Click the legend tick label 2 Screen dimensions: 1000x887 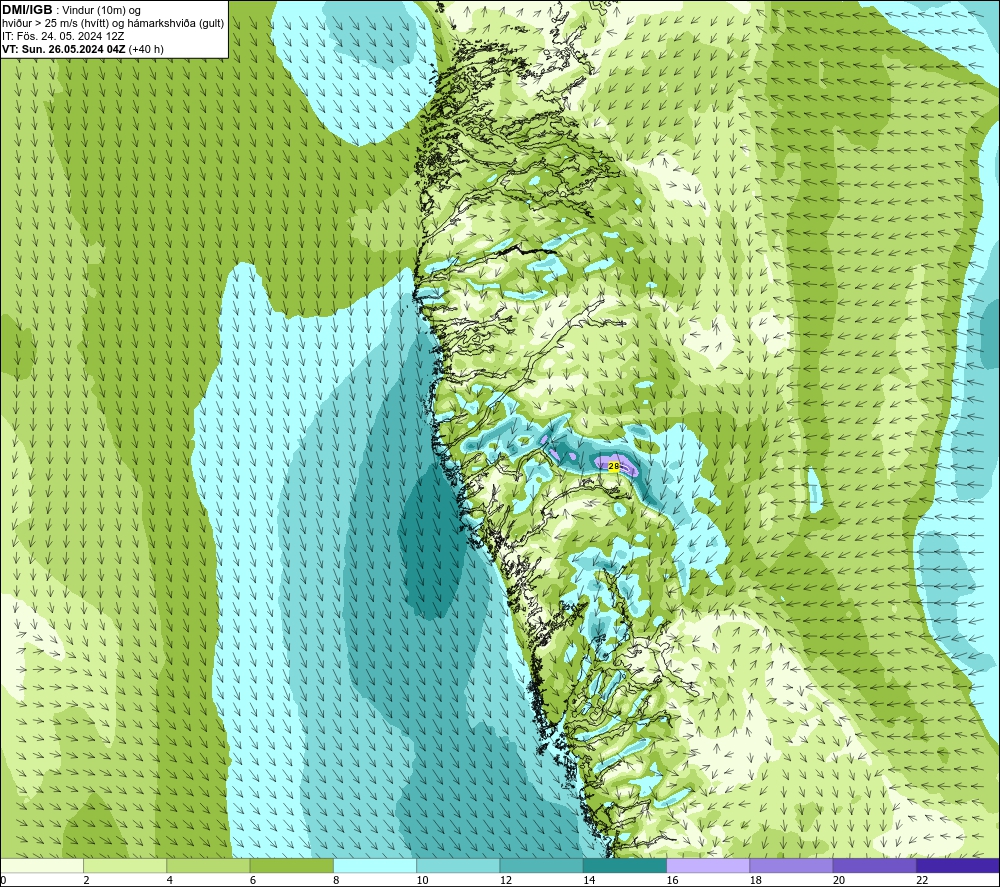(86, 880)
